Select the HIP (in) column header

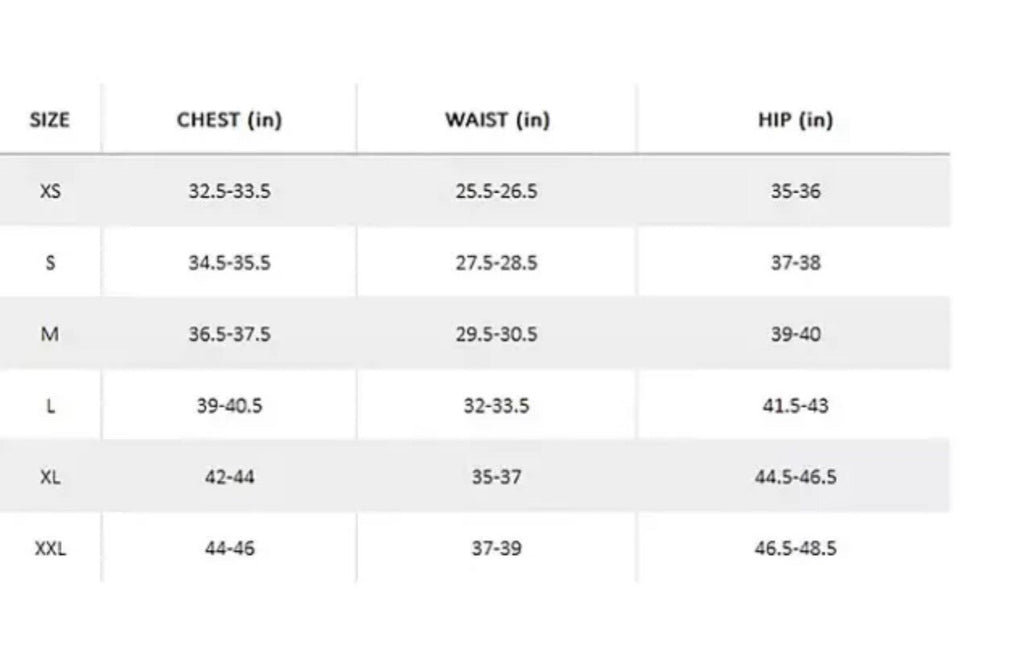(795, 120)
